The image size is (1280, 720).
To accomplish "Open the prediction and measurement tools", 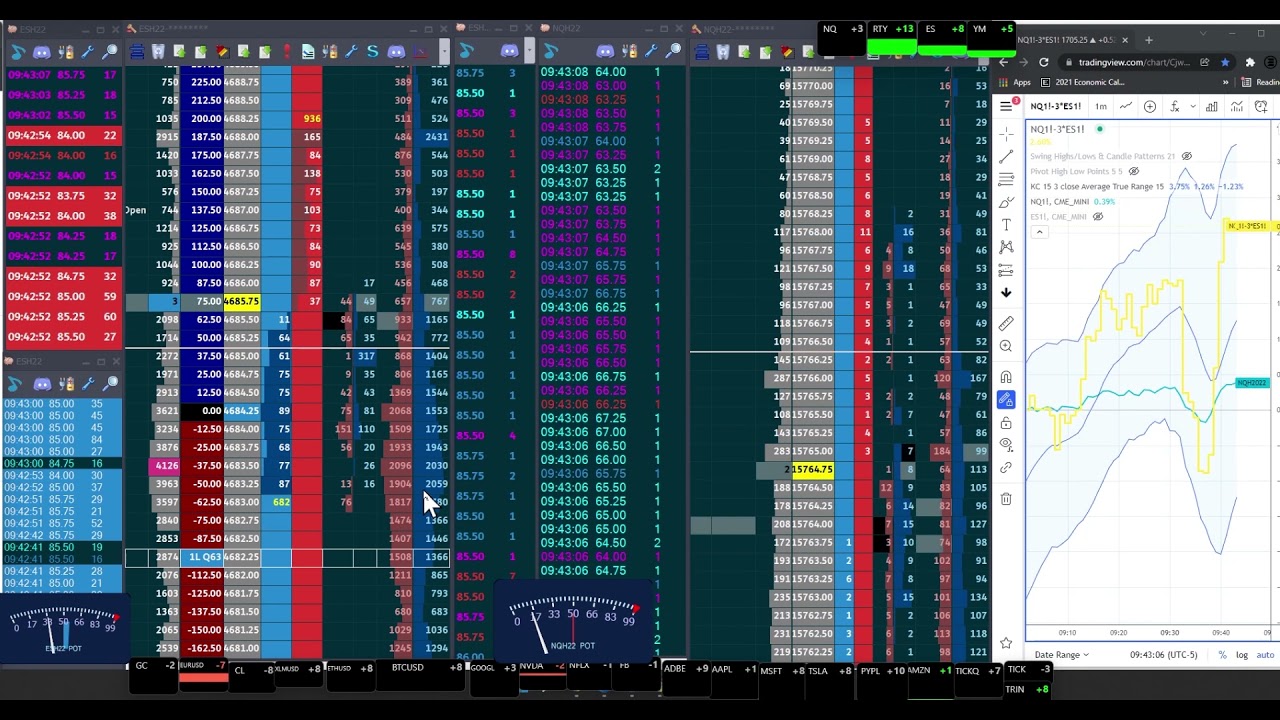I will (x=1006, y=270).
